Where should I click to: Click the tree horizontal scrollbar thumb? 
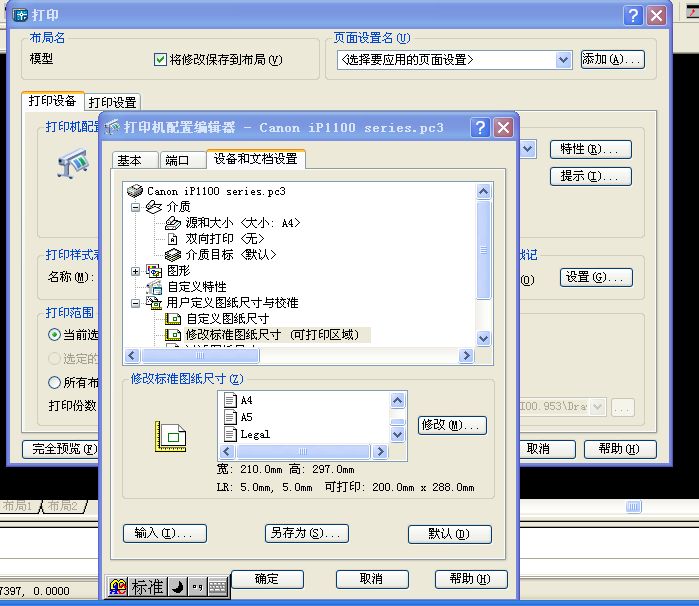[x=200, y=355]
